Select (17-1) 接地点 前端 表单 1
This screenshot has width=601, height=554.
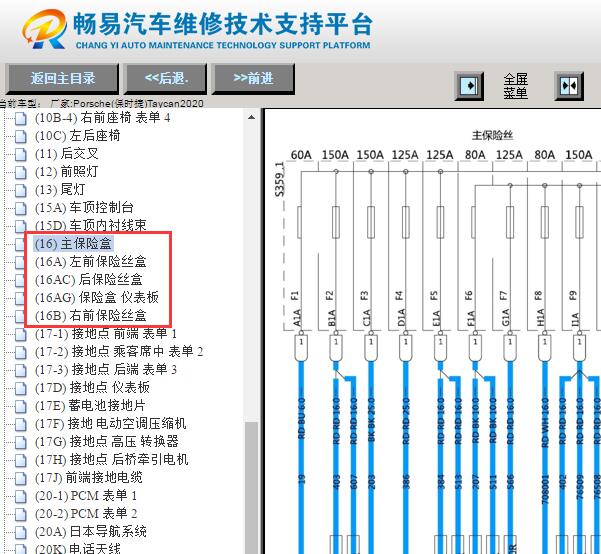(x=106, y=334)
